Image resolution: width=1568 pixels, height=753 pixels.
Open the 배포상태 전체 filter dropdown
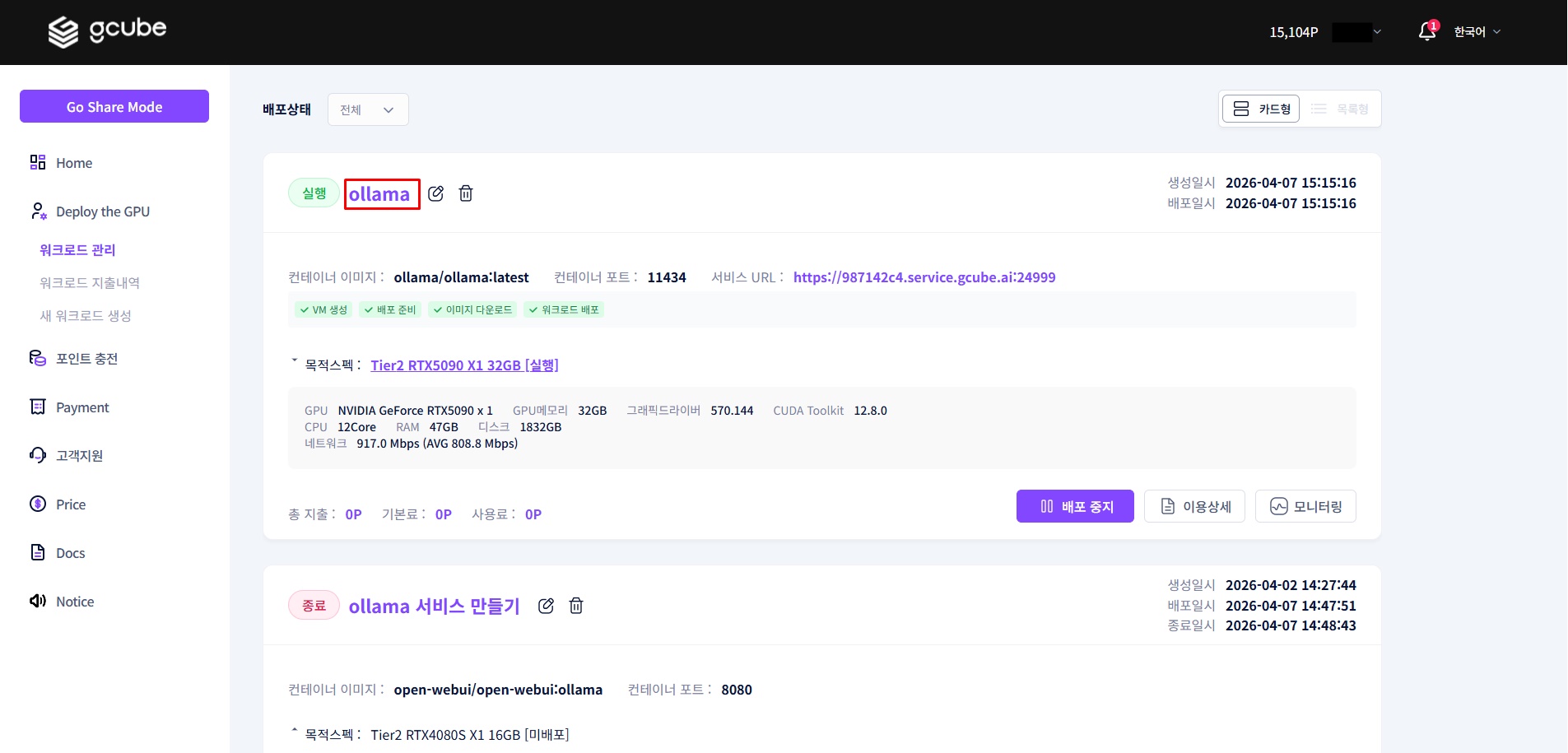[368, 109]
